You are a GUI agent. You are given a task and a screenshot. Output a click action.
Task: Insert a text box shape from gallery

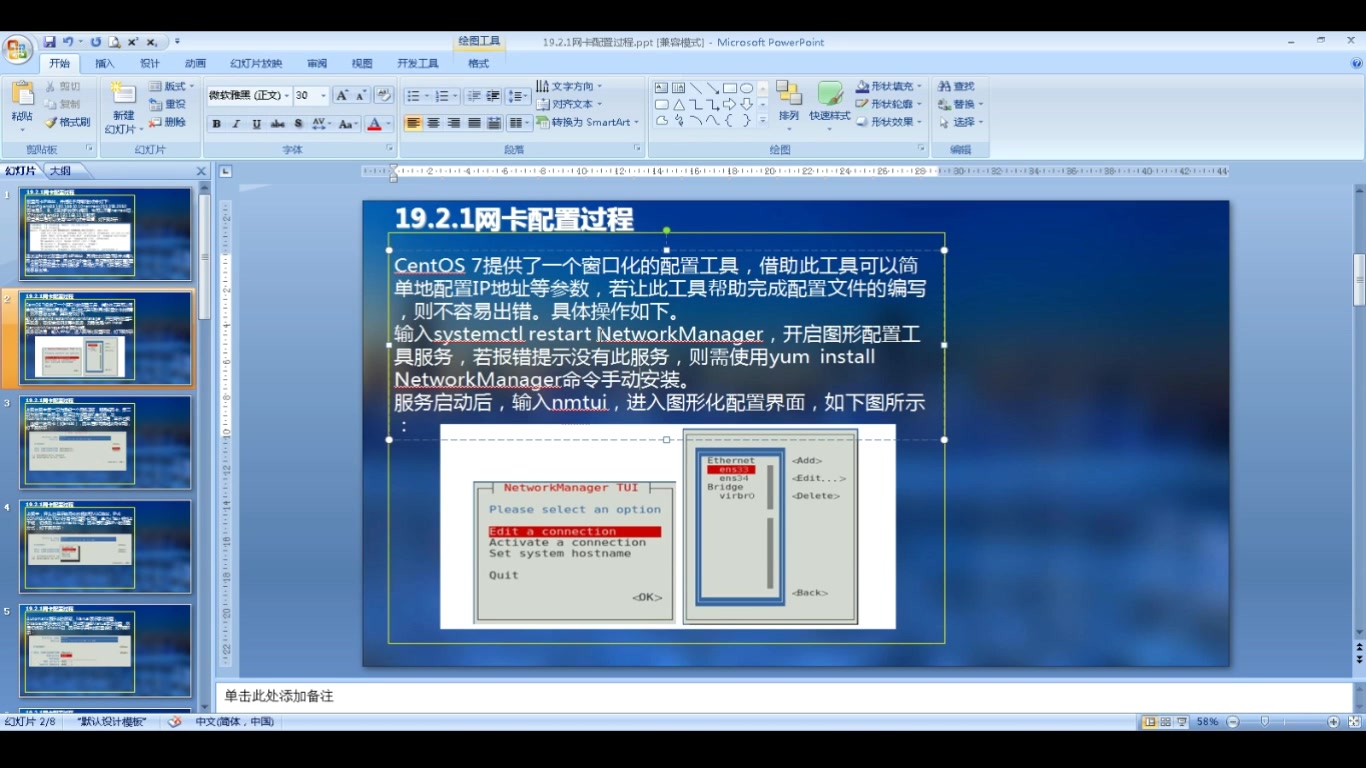click(662, 88)
